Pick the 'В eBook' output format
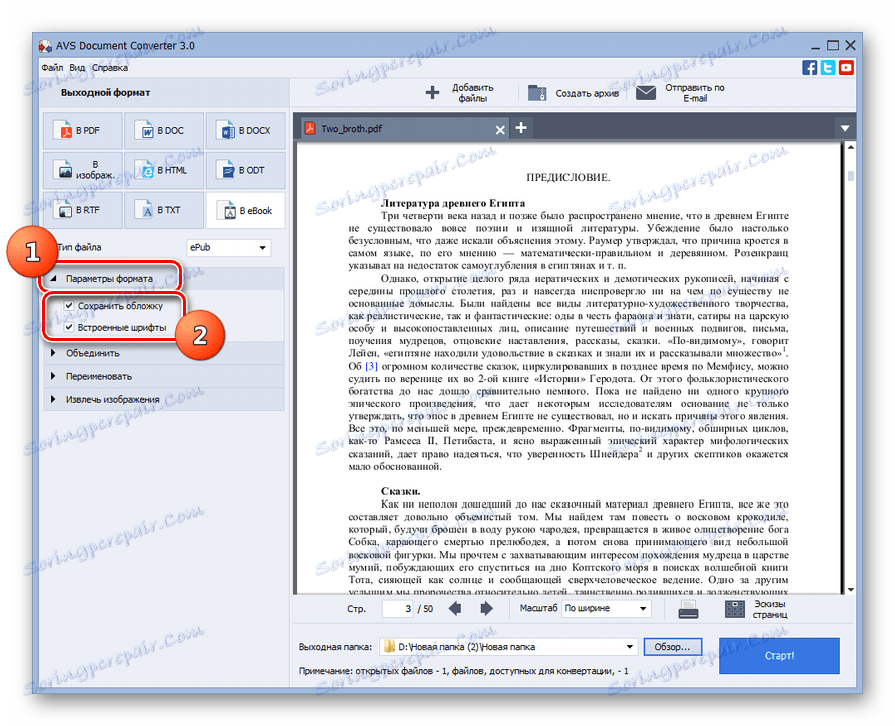This screenshot has height=726, width=895. coord(245,210)
